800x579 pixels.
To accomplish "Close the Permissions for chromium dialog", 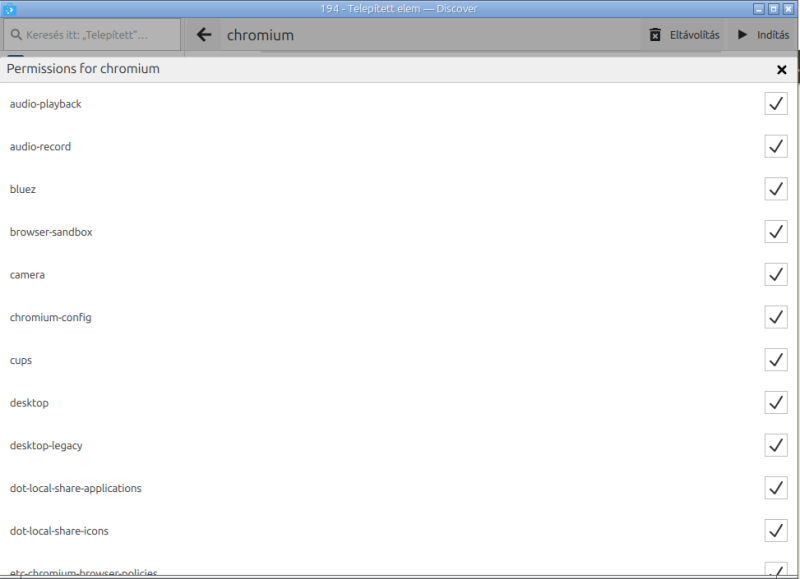I will point(781,70).
